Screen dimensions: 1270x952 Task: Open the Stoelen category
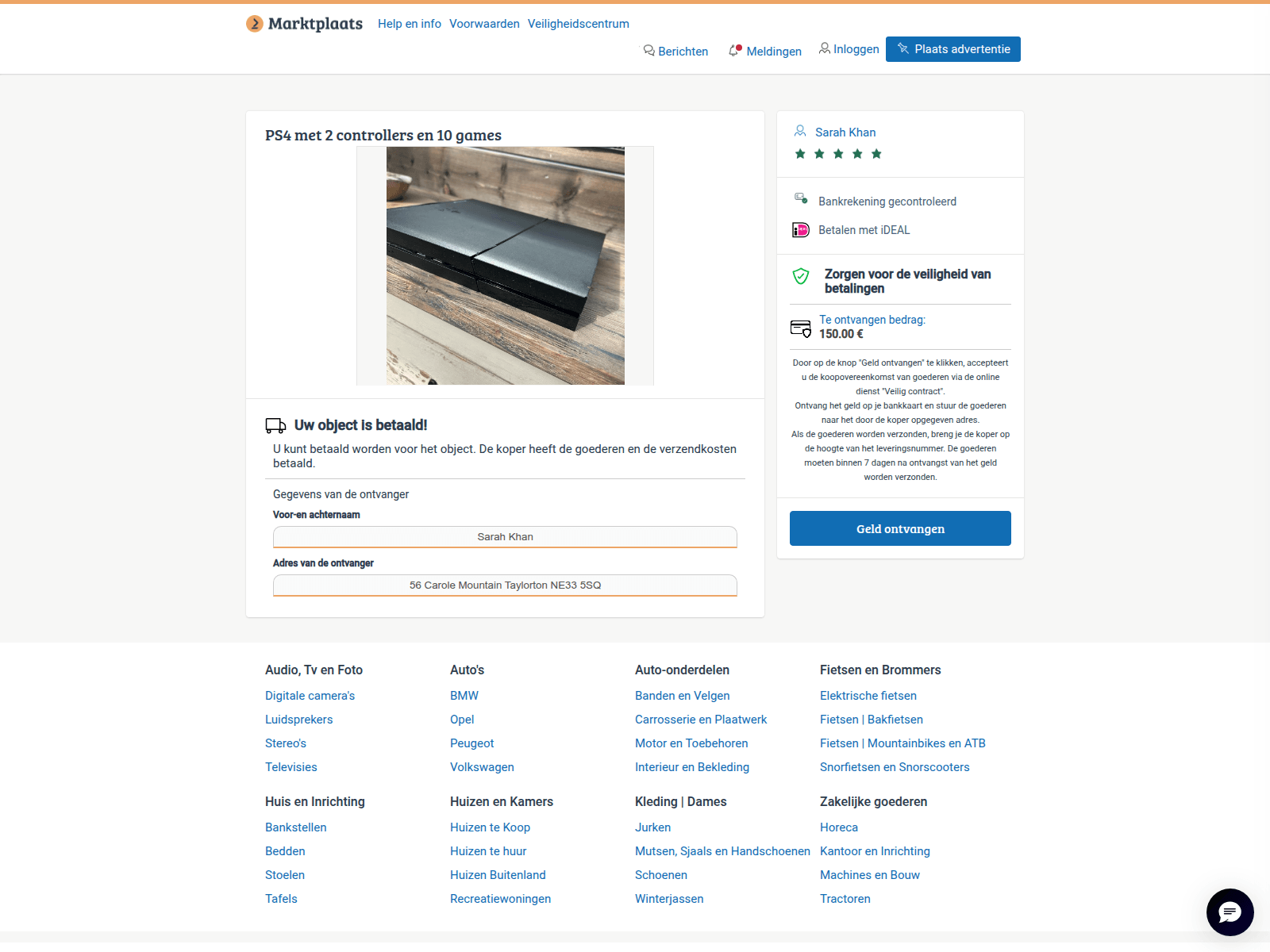285,875
